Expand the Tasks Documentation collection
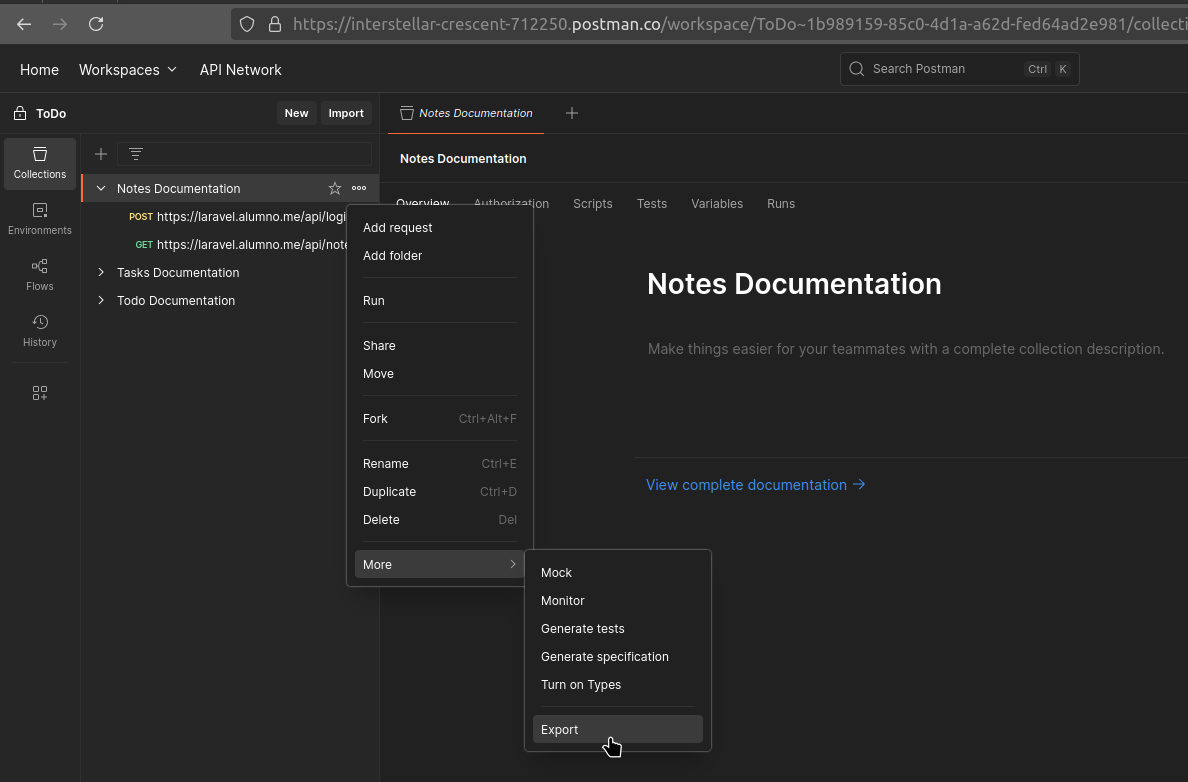The height and width of the screenshot is (782, 1188). 101,272
